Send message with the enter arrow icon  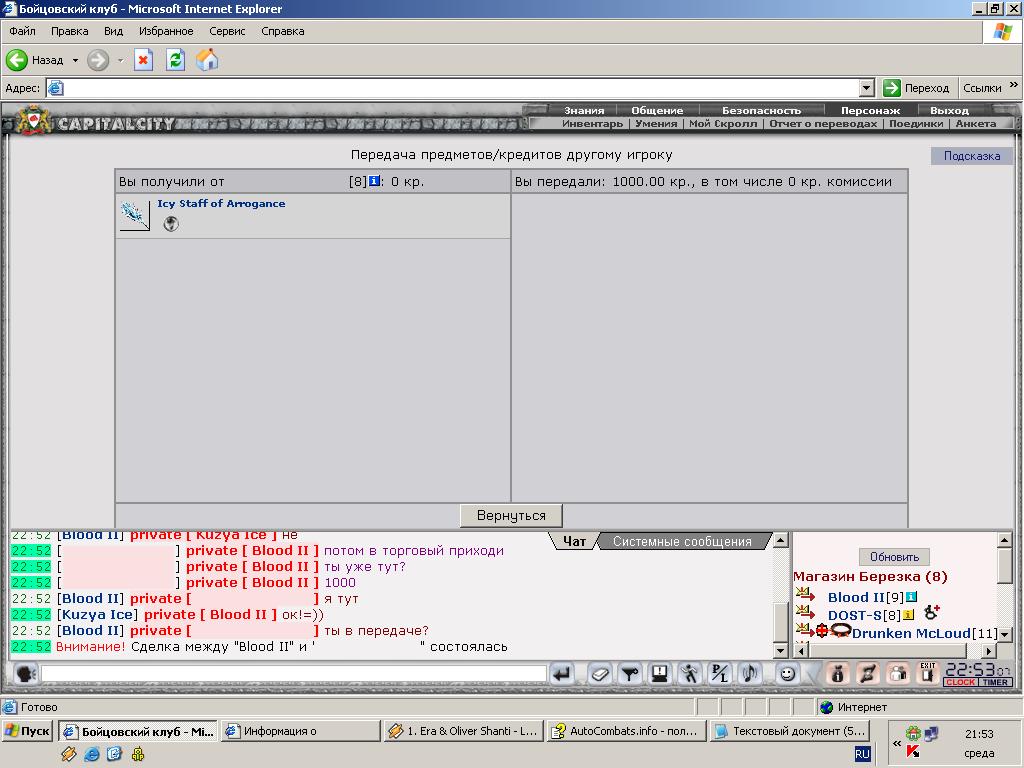(x=562, y=673)
